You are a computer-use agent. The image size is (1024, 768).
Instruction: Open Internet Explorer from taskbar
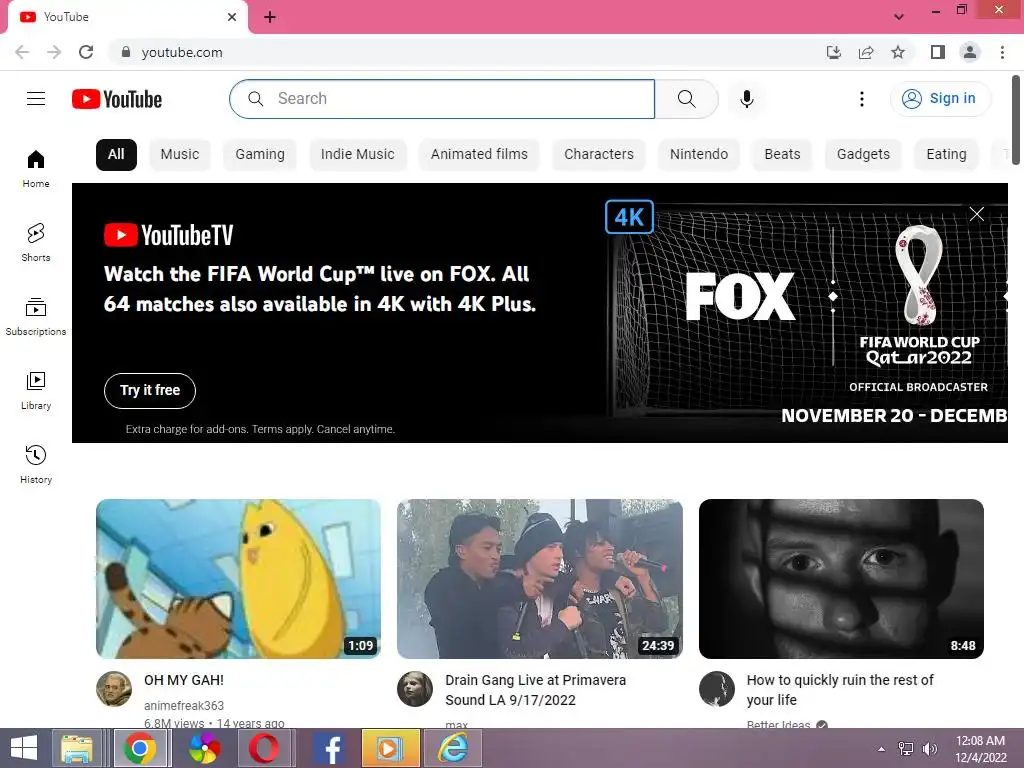coord(453,748)
